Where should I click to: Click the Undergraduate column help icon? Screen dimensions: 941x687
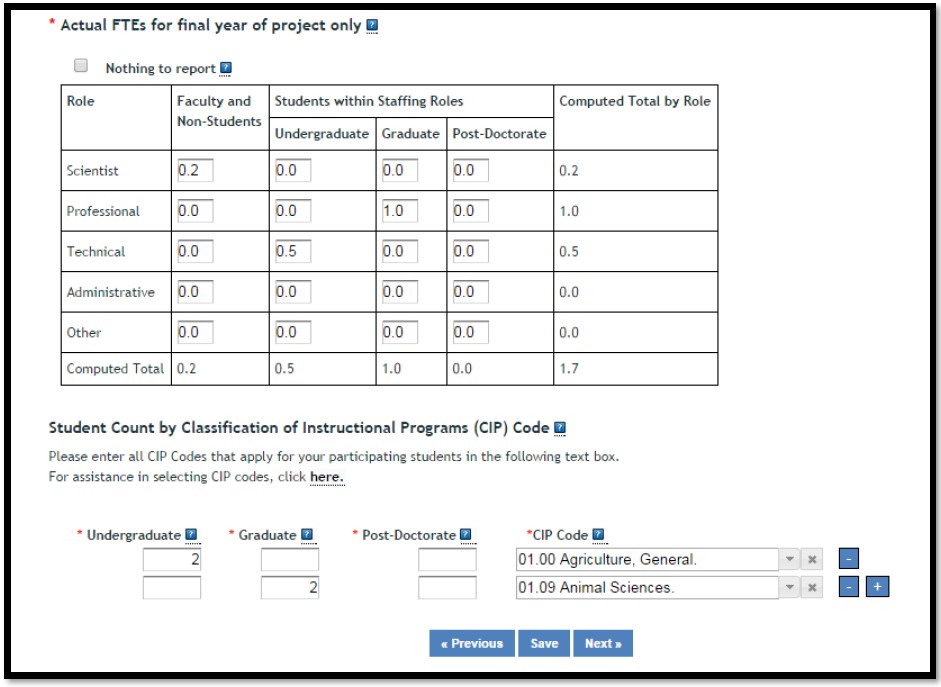191,535
